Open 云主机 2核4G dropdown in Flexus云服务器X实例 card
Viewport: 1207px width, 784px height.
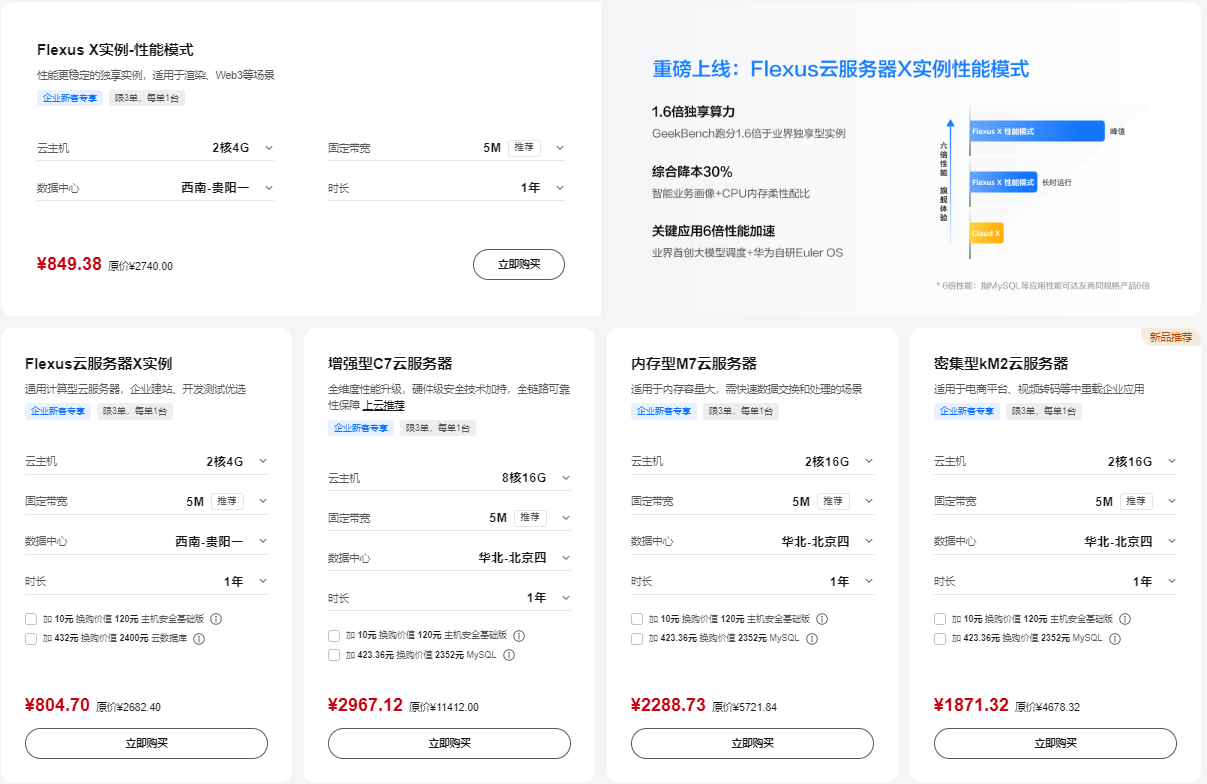pyautogui.click(x=147, y=462)
